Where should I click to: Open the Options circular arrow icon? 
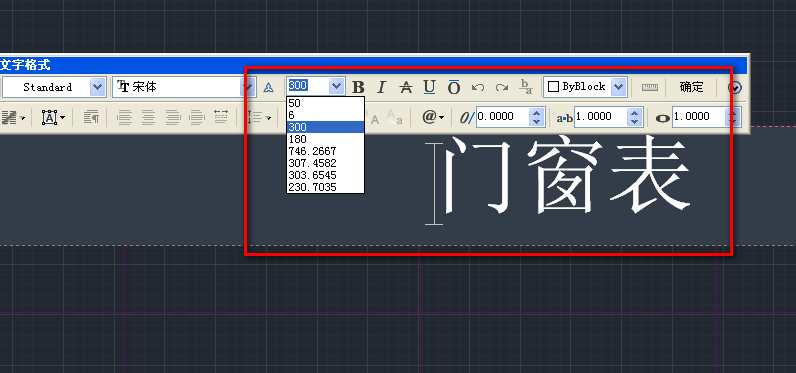tap(734, 87)
